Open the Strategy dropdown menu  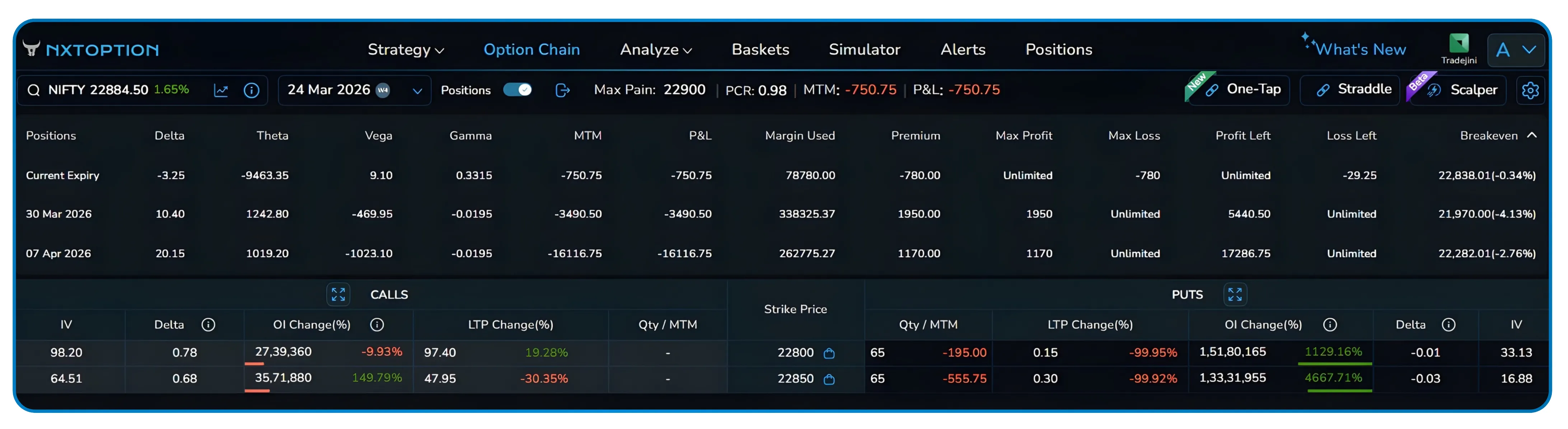(x=406, y=50)
